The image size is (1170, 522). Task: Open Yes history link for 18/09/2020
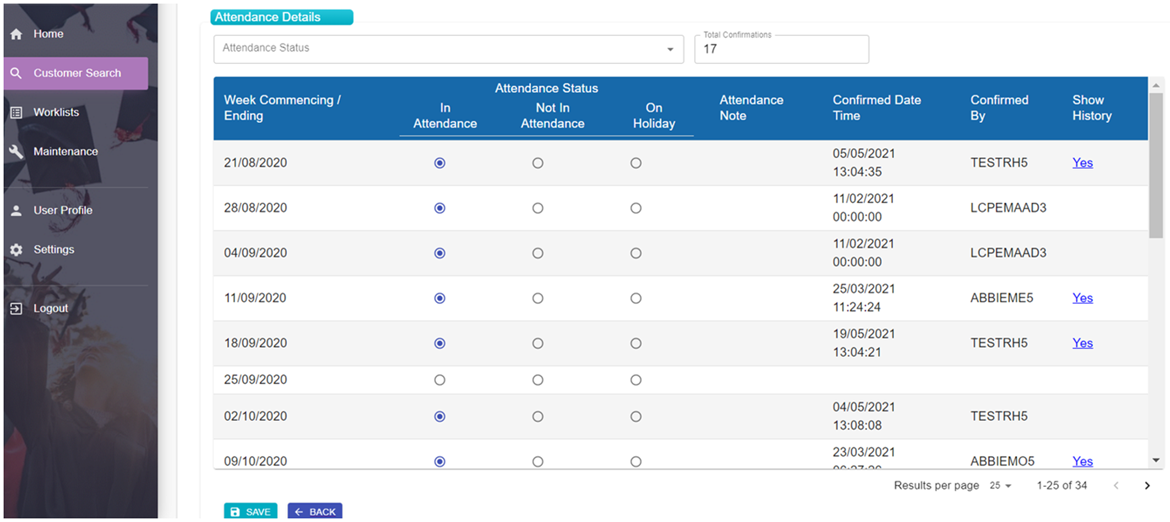click(1083, 343)
